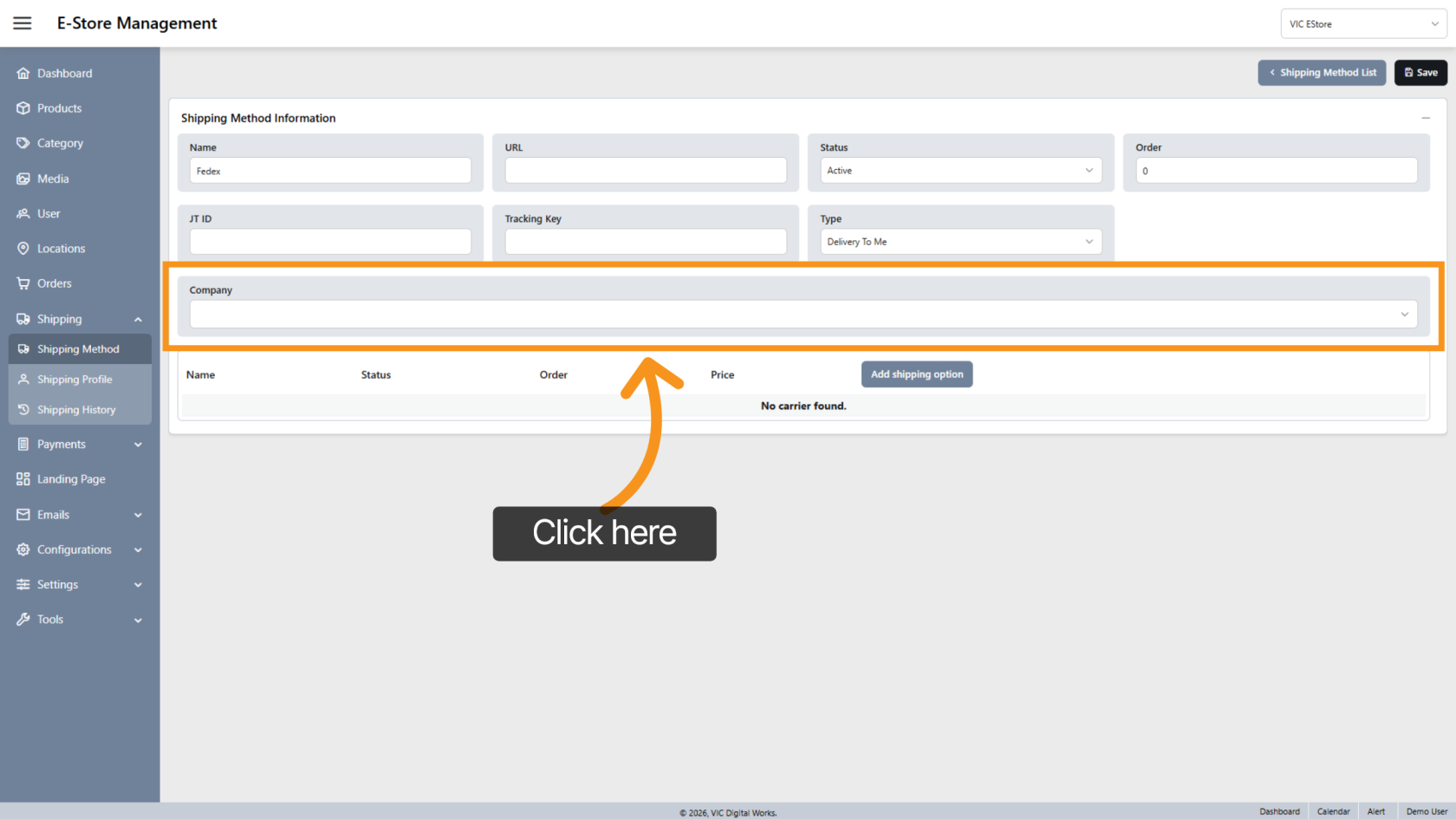Click the Category tag icon

coord(23,143)
